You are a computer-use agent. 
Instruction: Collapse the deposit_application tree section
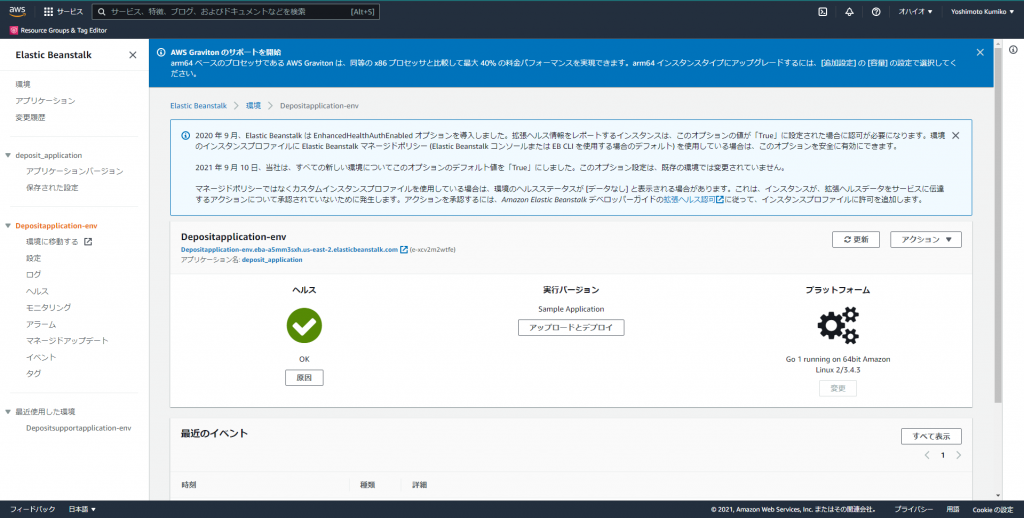click(8, 155)
